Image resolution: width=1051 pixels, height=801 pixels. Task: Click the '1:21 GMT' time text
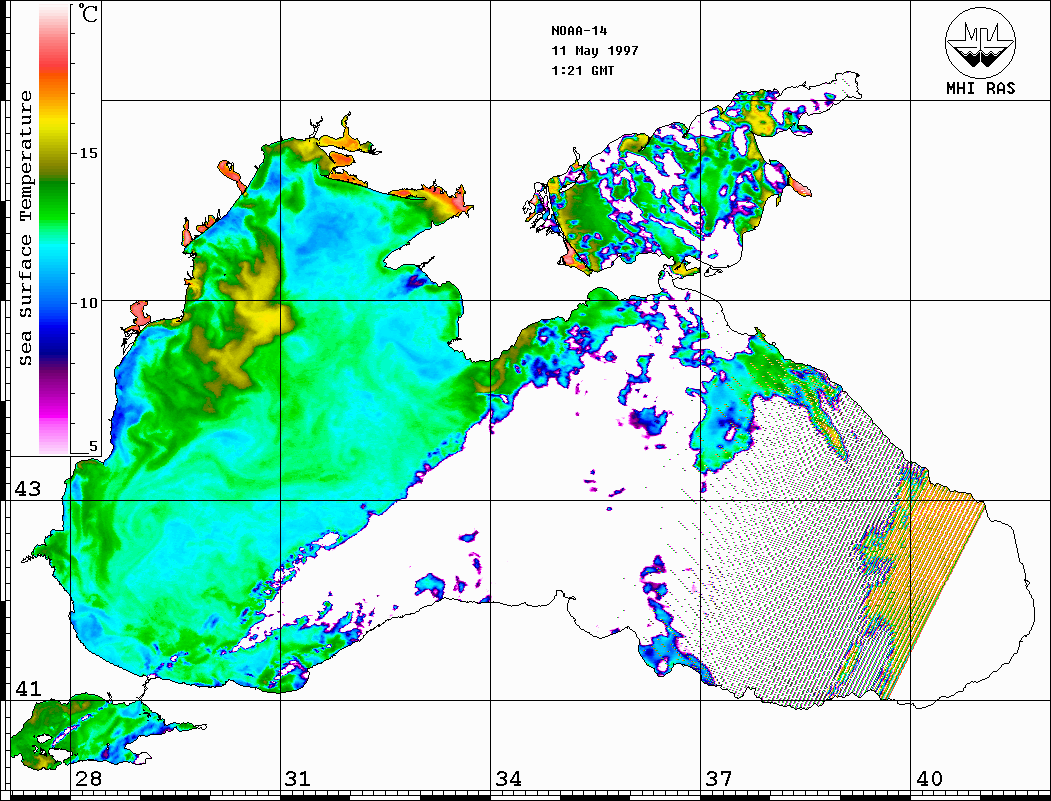pyautogui.click(x=582, y=70)
